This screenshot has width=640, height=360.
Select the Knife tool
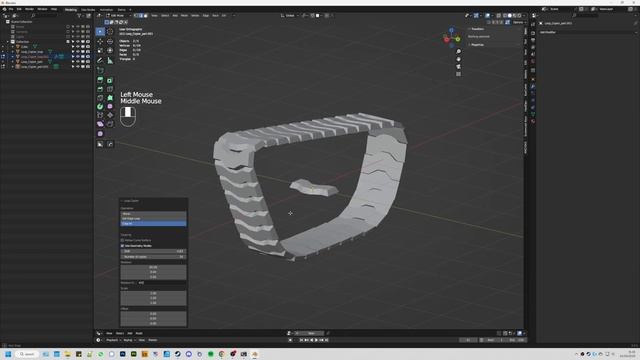(100, 98)
